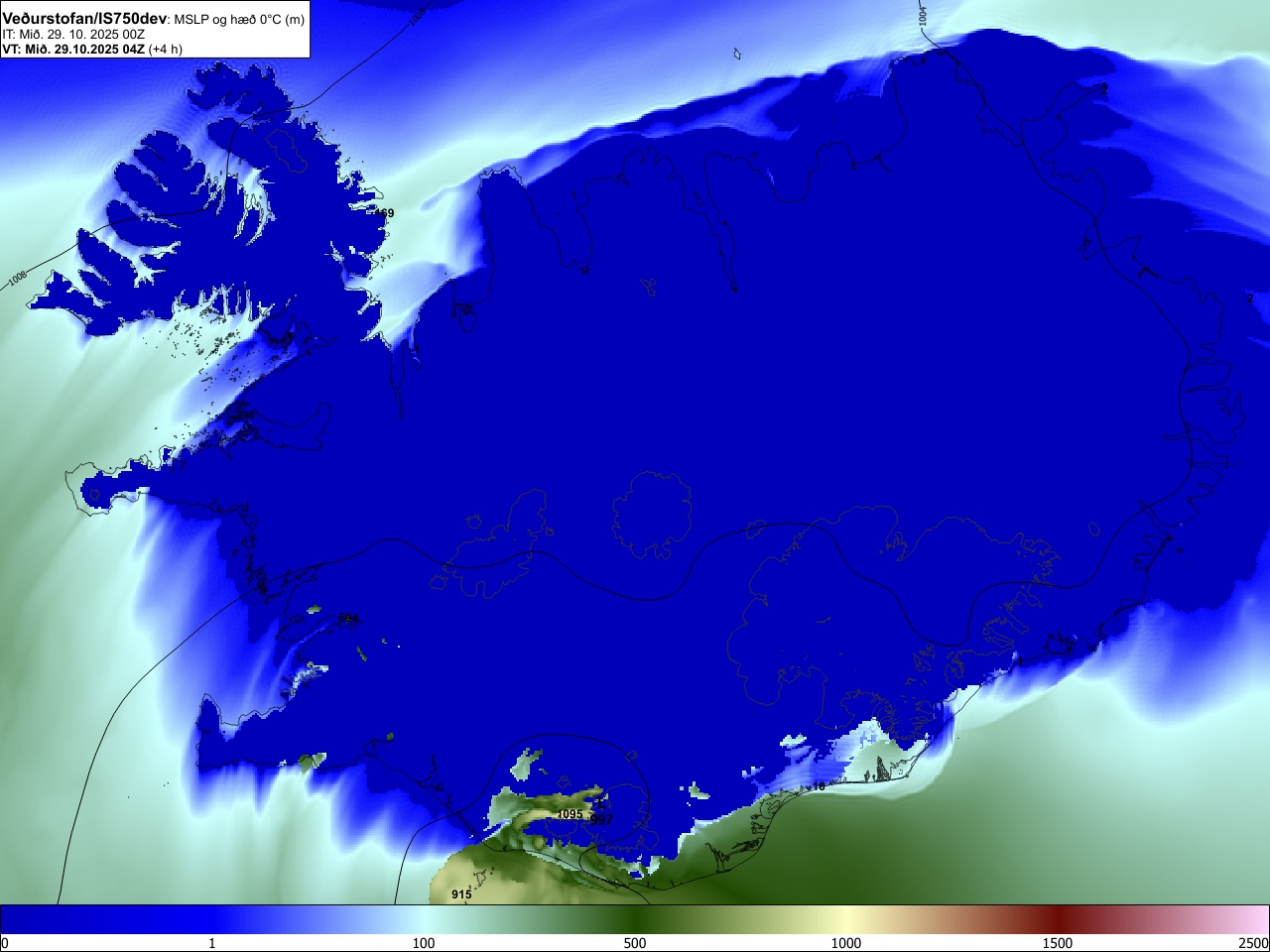Click the 500 label on the color scale

(635, 943)
